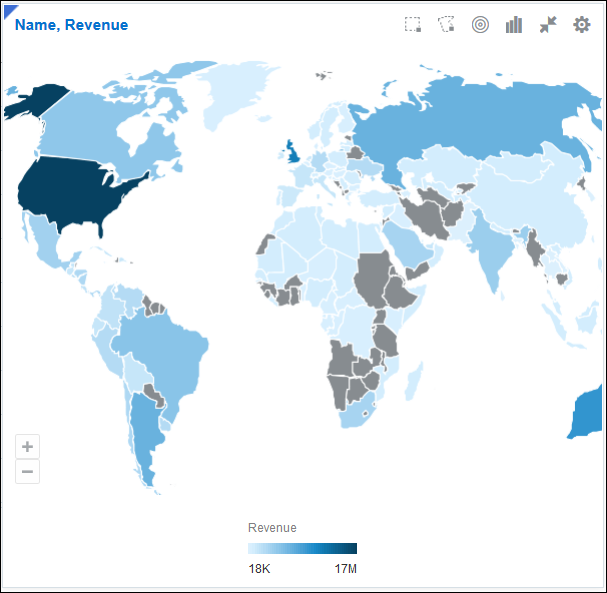Select Madagascar on the map
The image size is (607, 593).
point(414,381)
